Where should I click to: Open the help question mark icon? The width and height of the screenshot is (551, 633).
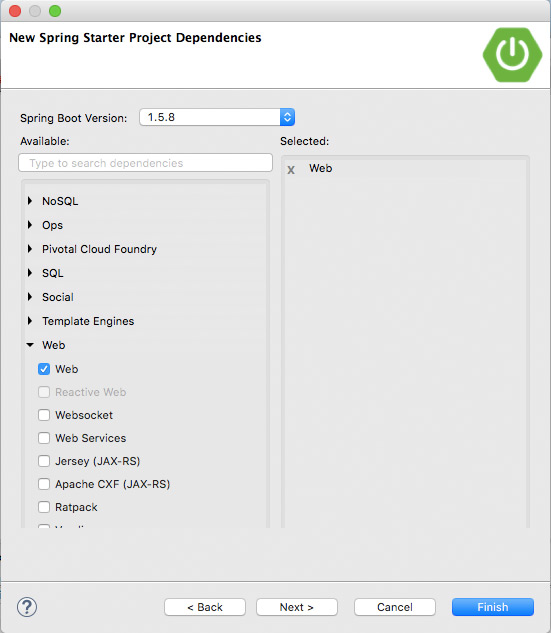coord(27,607)
